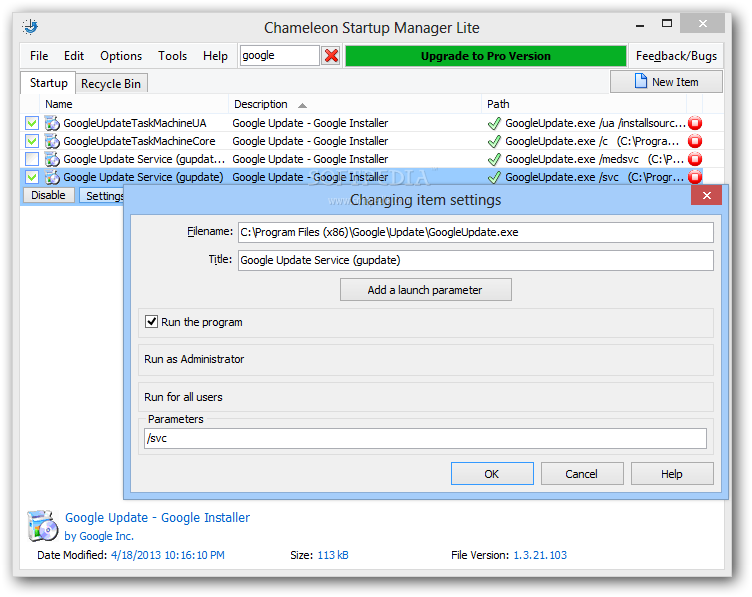Click the Settings button under the list

102,196
